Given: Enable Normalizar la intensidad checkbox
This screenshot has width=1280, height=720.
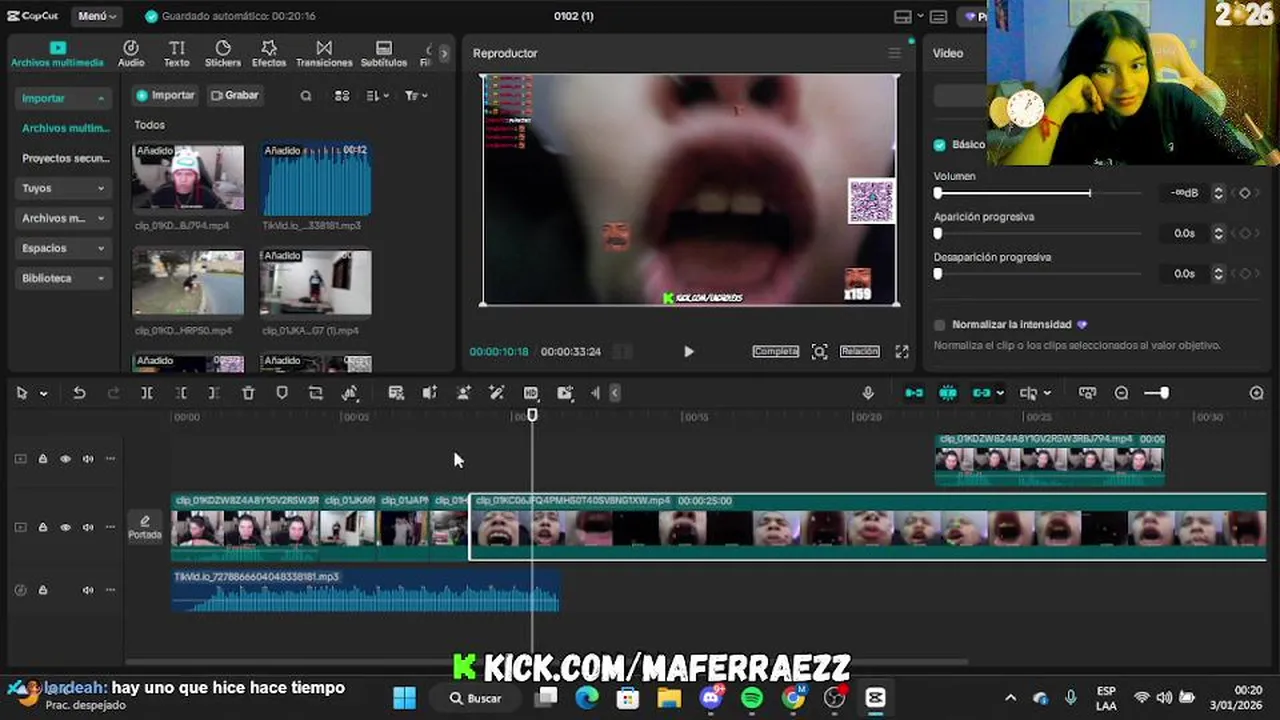Looking at the screenshot, I should (939, 325).
